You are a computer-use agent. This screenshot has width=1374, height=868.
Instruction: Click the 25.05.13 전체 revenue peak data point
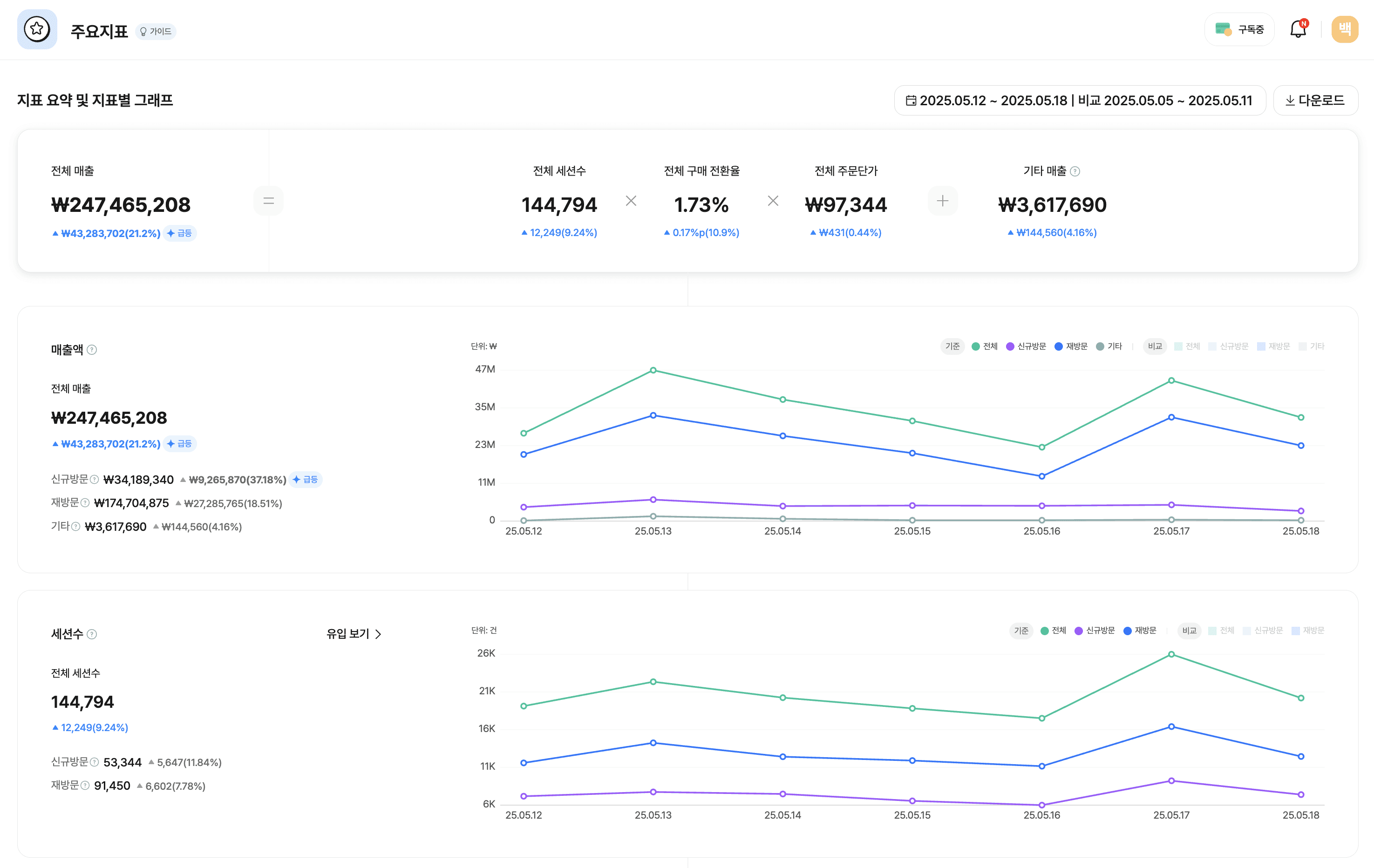pos(653,370)
